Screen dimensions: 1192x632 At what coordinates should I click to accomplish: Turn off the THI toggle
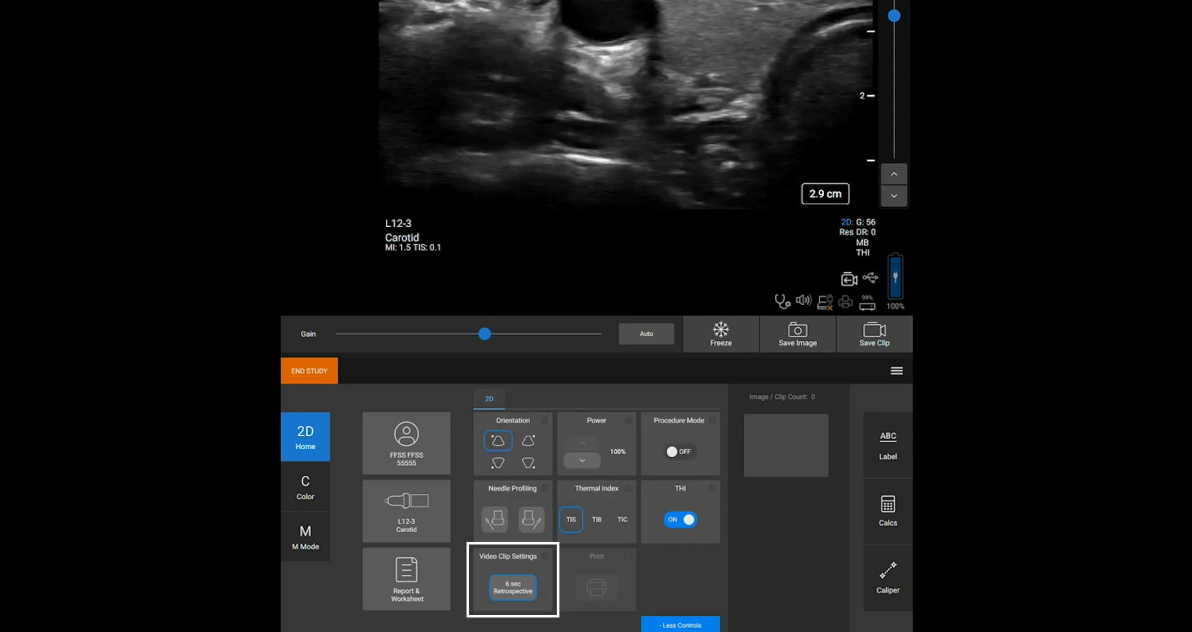pyautogui.click(x=680, y=520)
